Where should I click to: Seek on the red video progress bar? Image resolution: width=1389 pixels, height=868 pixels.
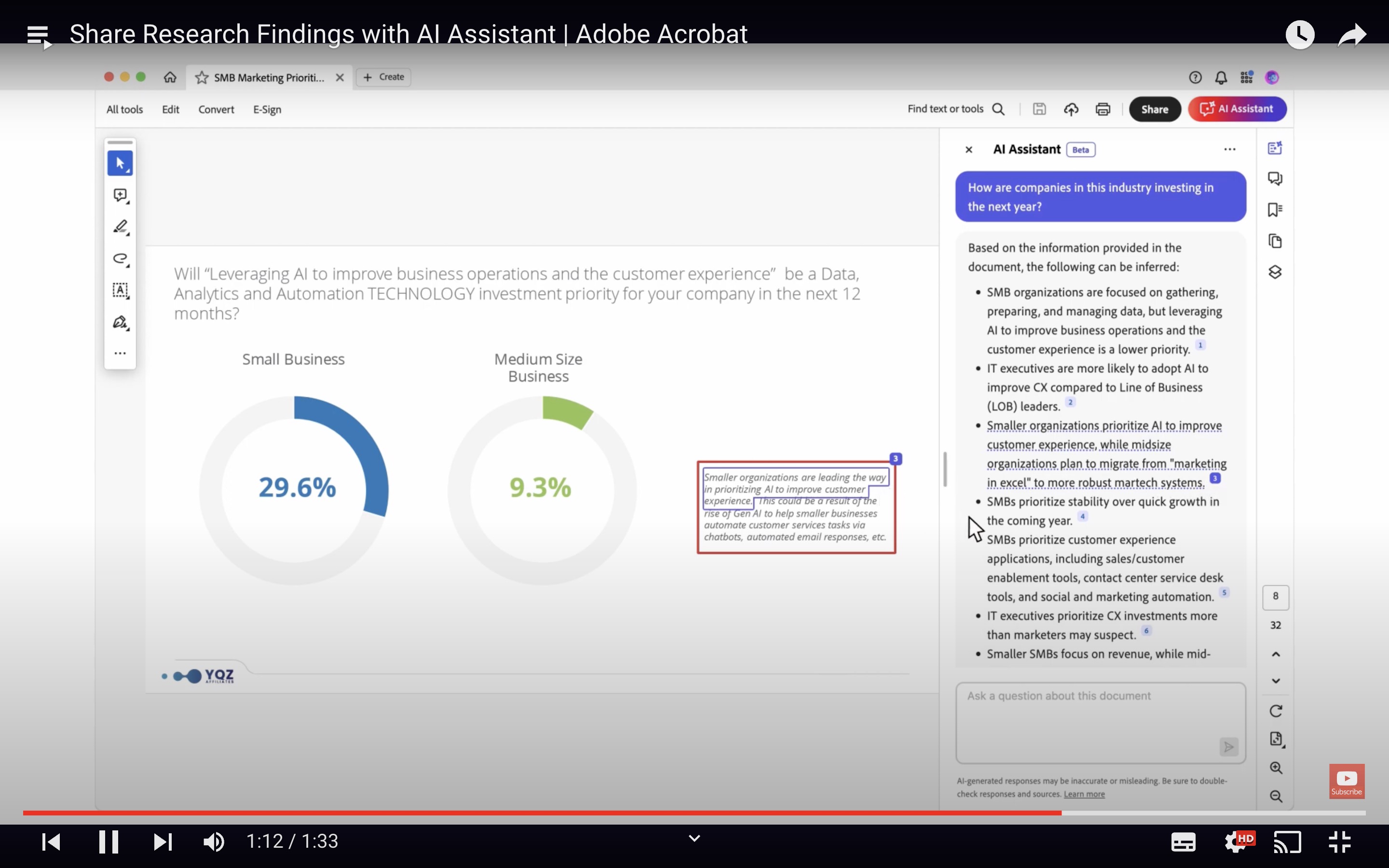click(542, 813)
